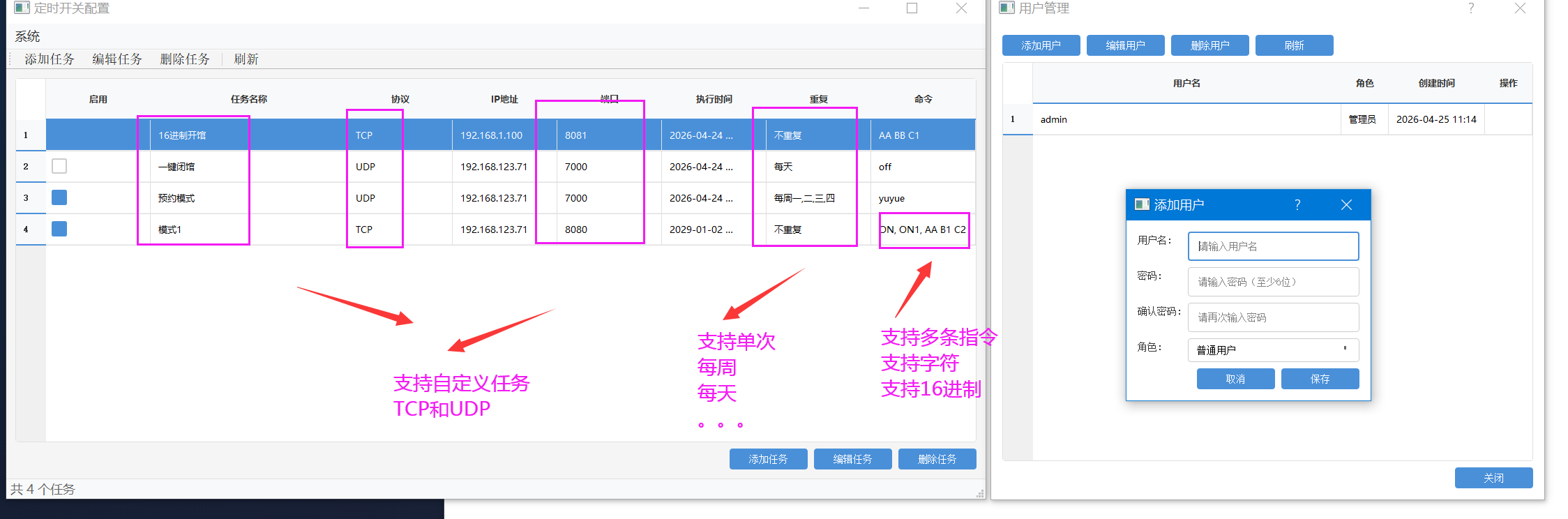Click the 定时开关配置 window title icon
1568x519 pixels.
coord(22,8)
